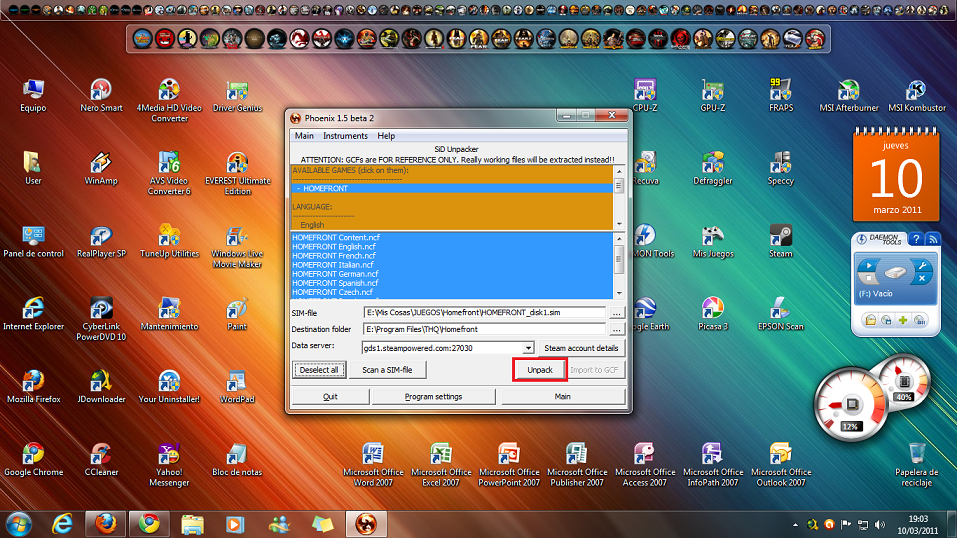Select HOMEFRONT Content.ncf file
This screenshot has height=538, width=957.
point(336,238)
